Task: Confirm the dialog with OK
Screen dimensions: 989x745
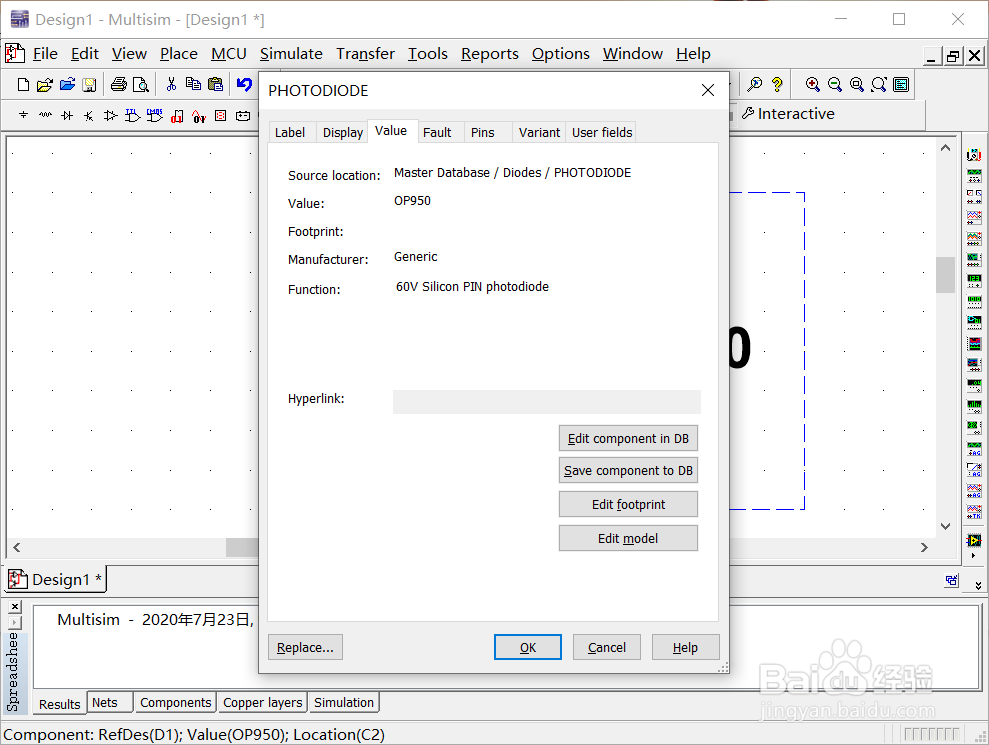Action: [528, 647]
